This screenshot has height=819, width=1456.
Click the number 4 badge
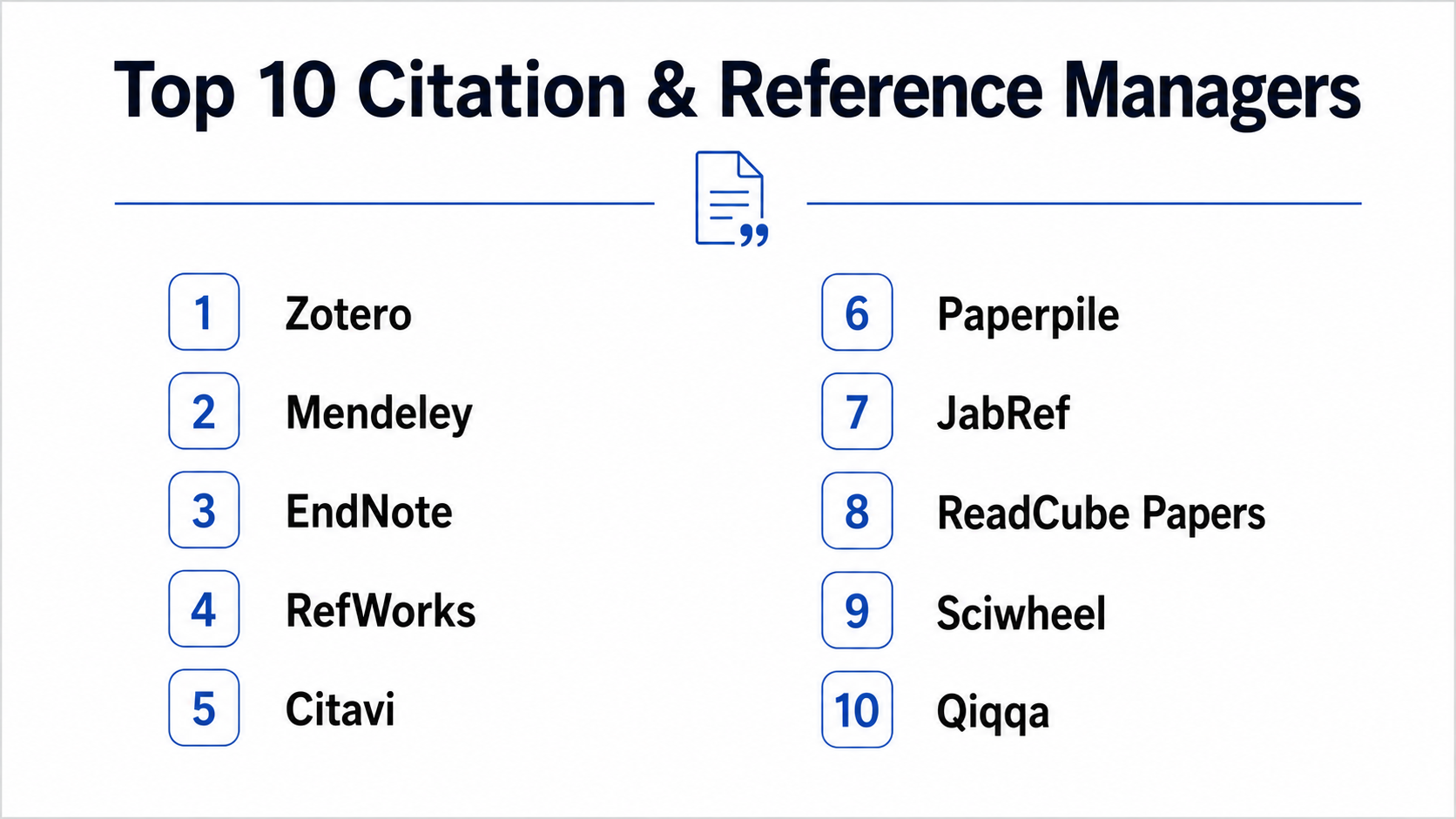[x=204, y=608]
